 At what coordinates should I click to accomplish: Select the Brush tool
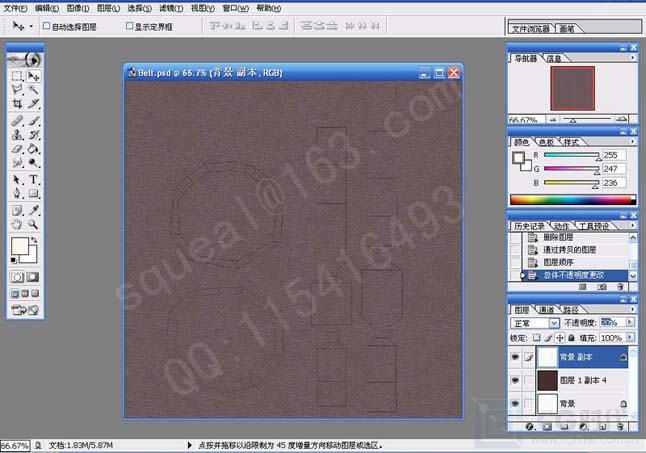[33, 121]
